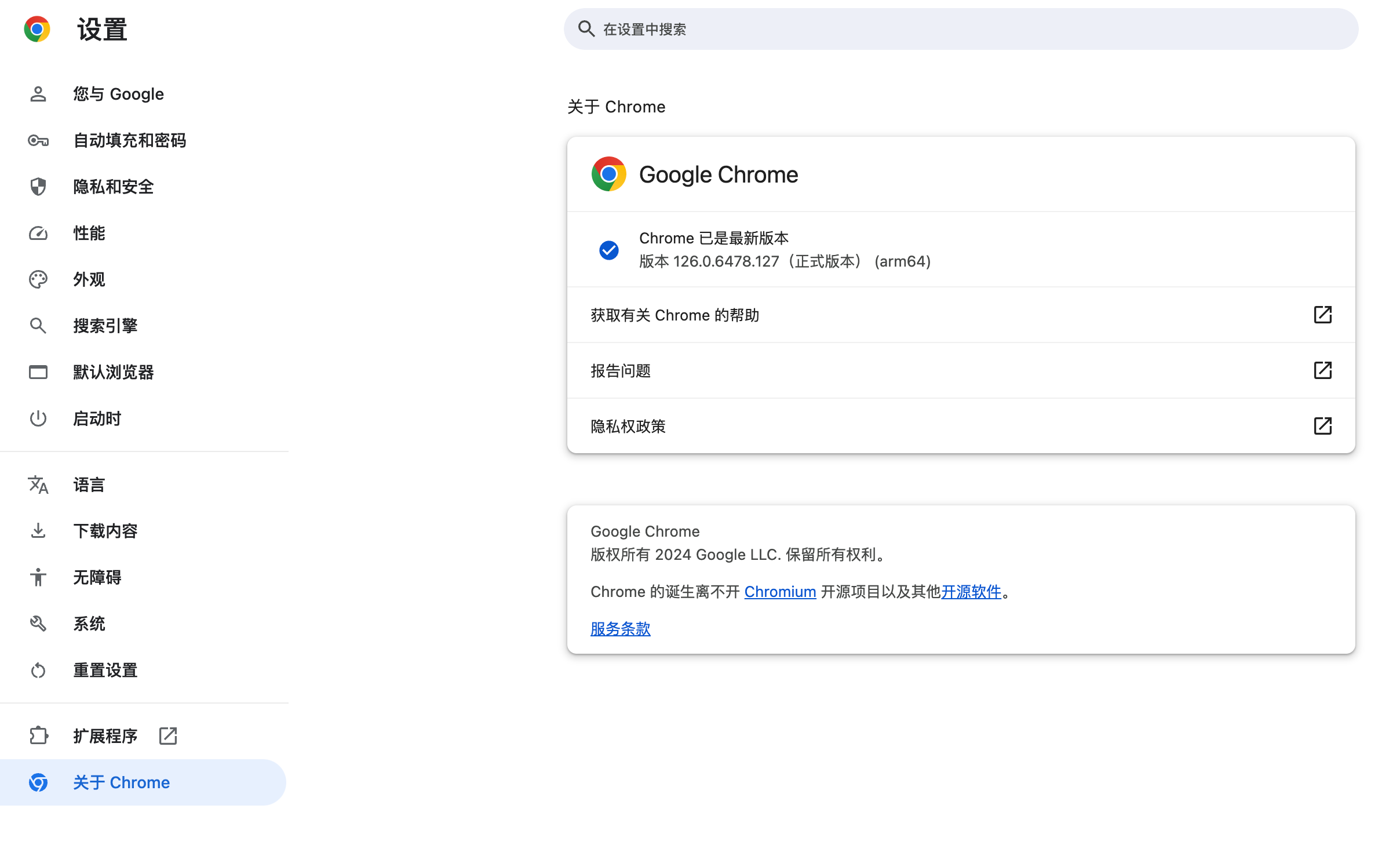Click the speedometer icon for 性能

click(x=38, y=233)
